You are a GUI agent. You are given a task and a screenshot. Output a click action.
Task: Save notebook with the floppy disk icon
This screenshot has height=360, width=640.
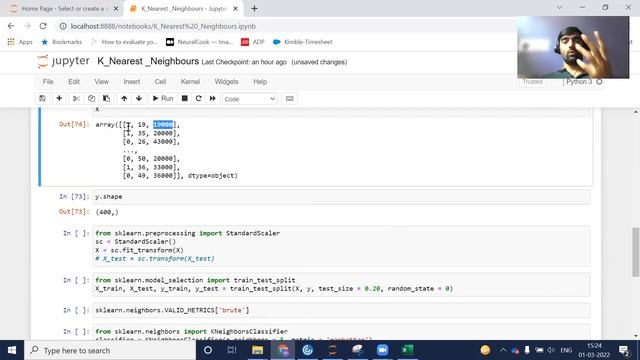[x=42, y=98]
